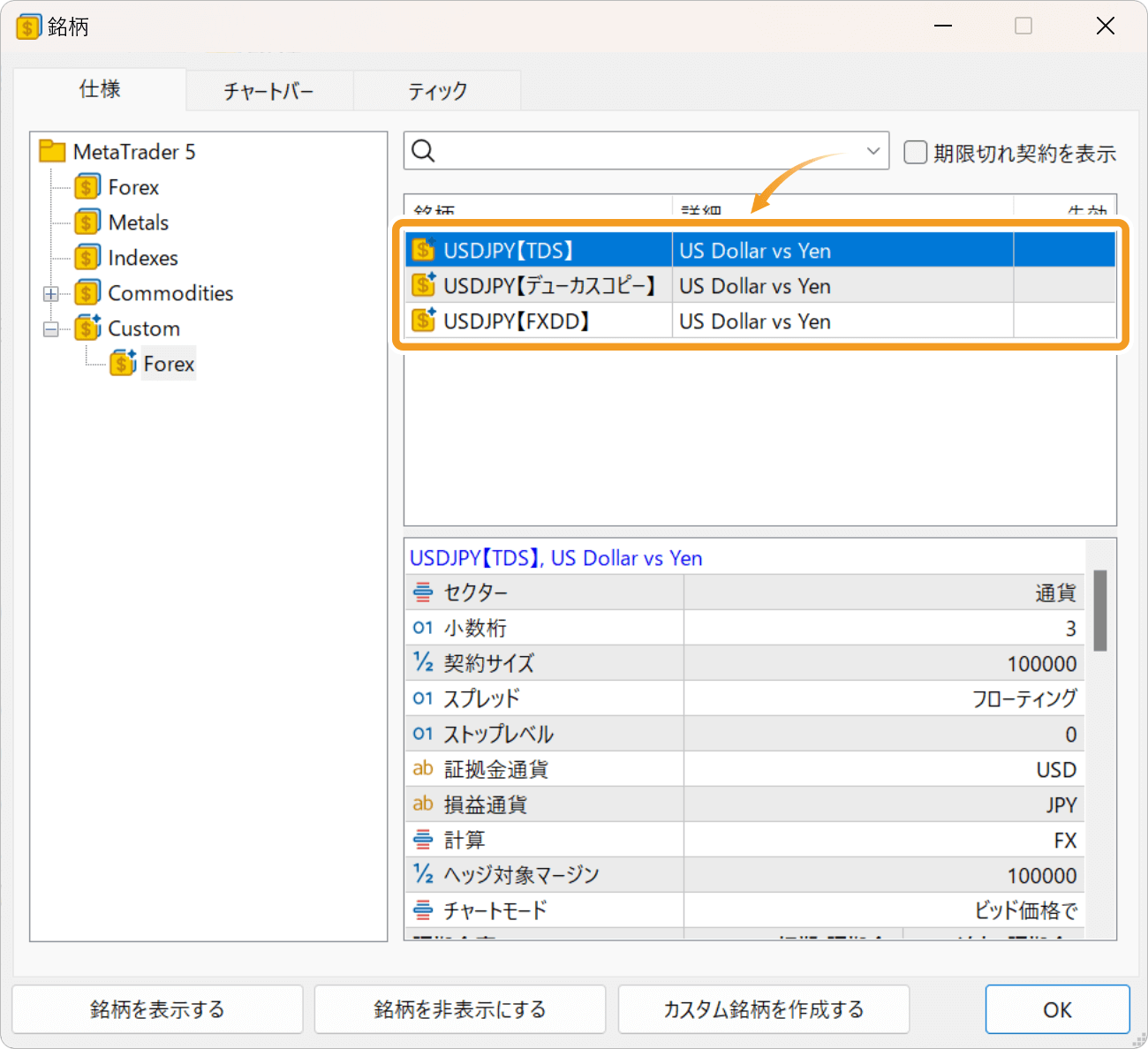Click the USDJPY【TDS】 symbol icon

[x=424, y=250]
